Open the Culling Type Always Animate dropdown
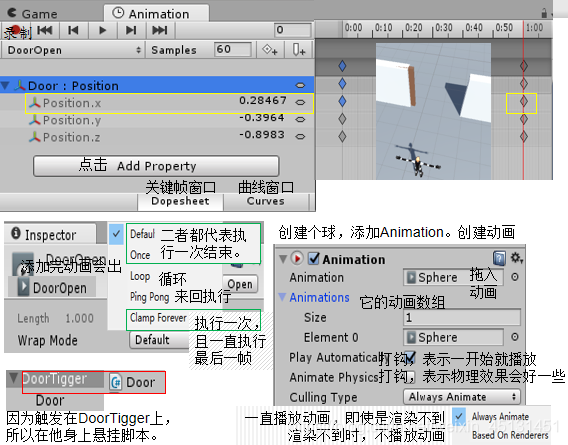The height and width of the screenshot is (445, 568). (x=462, y=397)
